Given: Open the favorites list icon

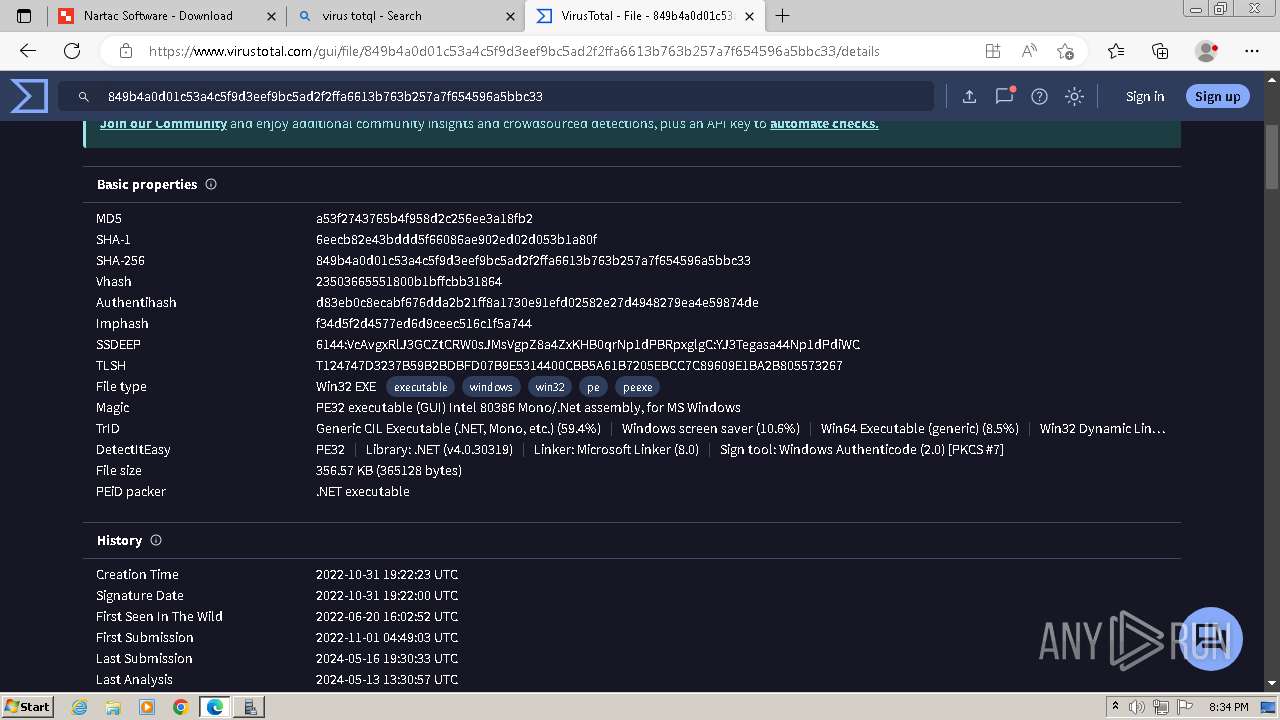Looking at the screenshot, I should 1116,51.
